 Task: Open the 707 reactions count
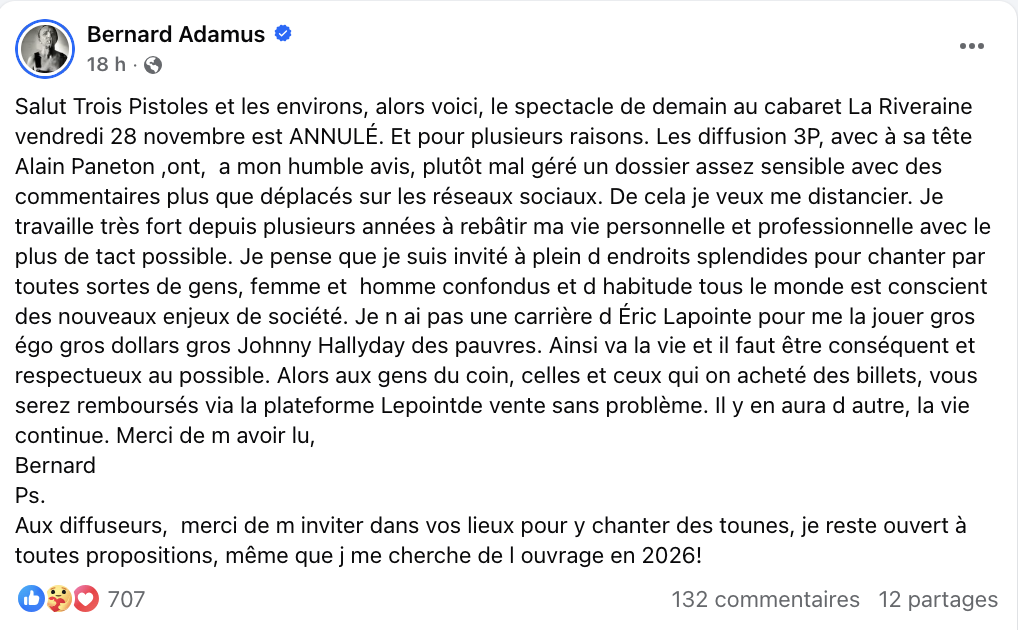point(126,599)
